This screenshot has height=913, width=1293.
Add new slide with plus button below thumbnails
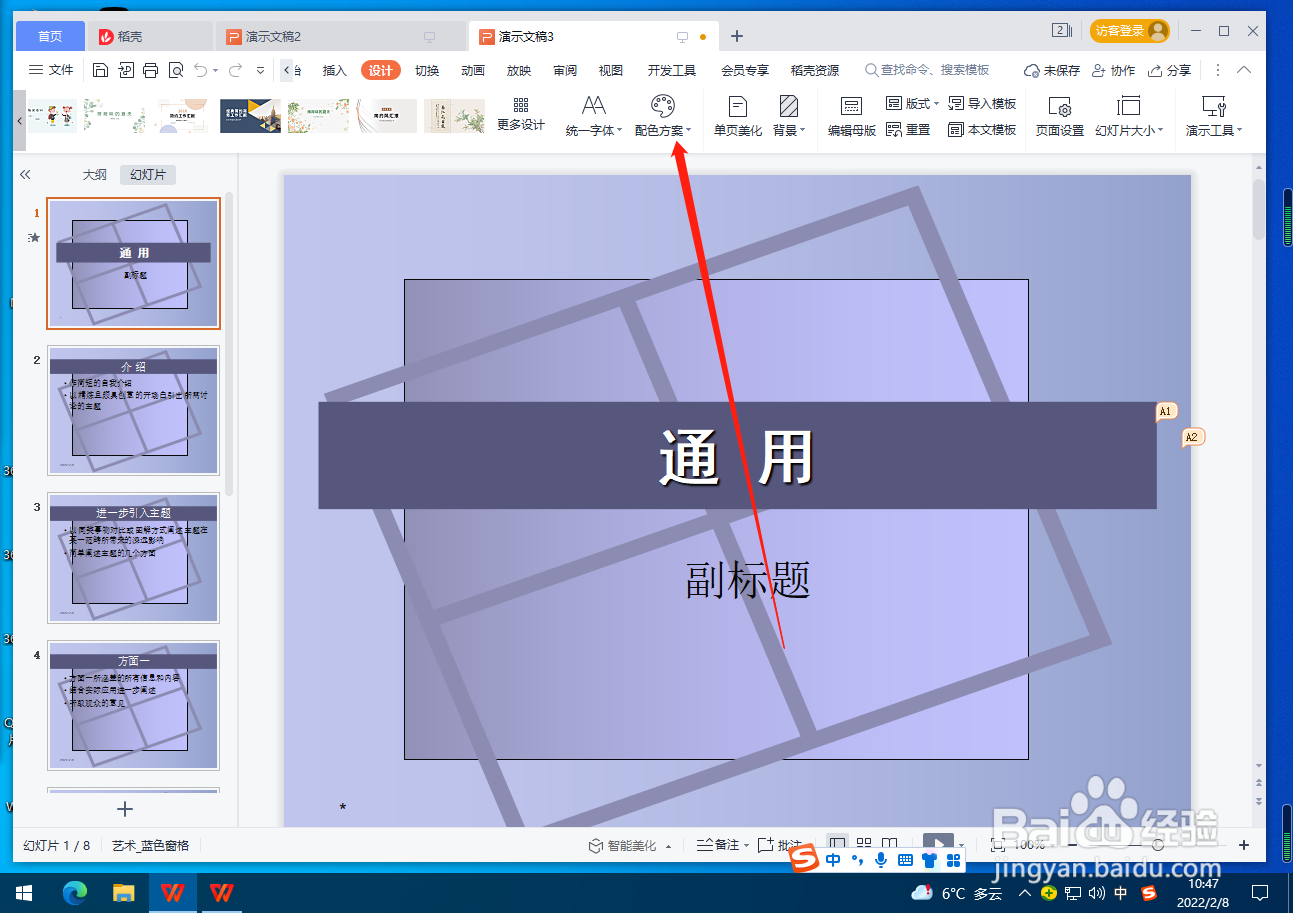125,809
